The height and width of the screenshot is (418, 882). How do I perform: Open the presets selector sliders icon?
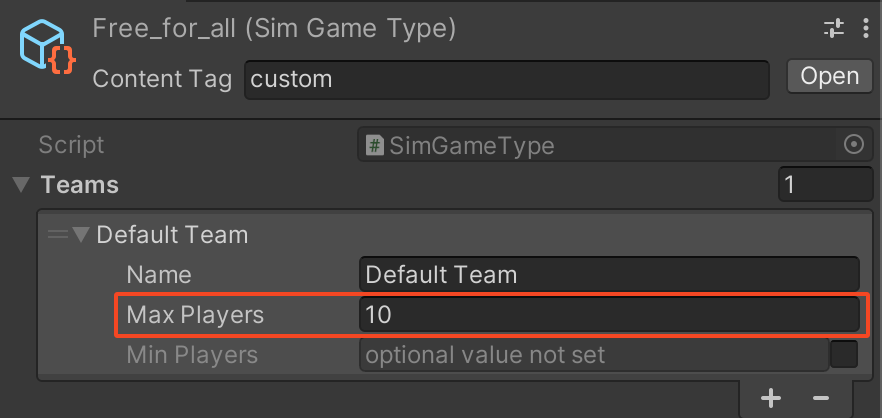834,28
